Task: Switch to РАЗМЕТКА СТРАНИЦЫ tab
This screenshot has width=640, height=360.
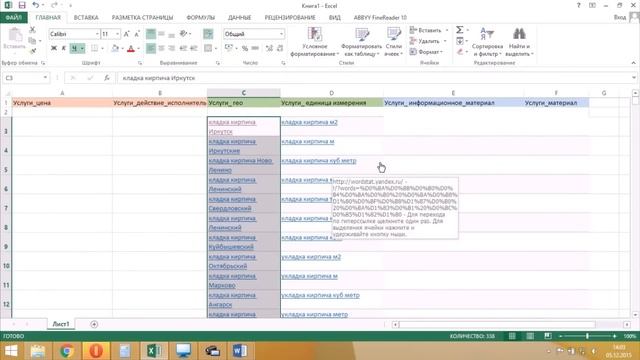Action: coord(142,18)
